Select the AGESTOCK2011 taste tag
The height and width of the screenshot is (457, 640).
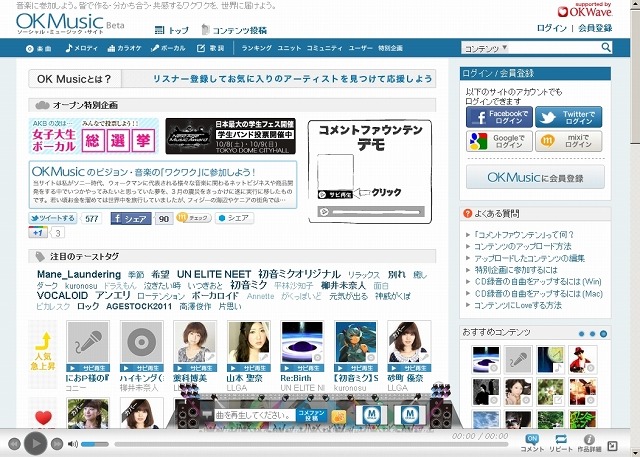[139, 306]
